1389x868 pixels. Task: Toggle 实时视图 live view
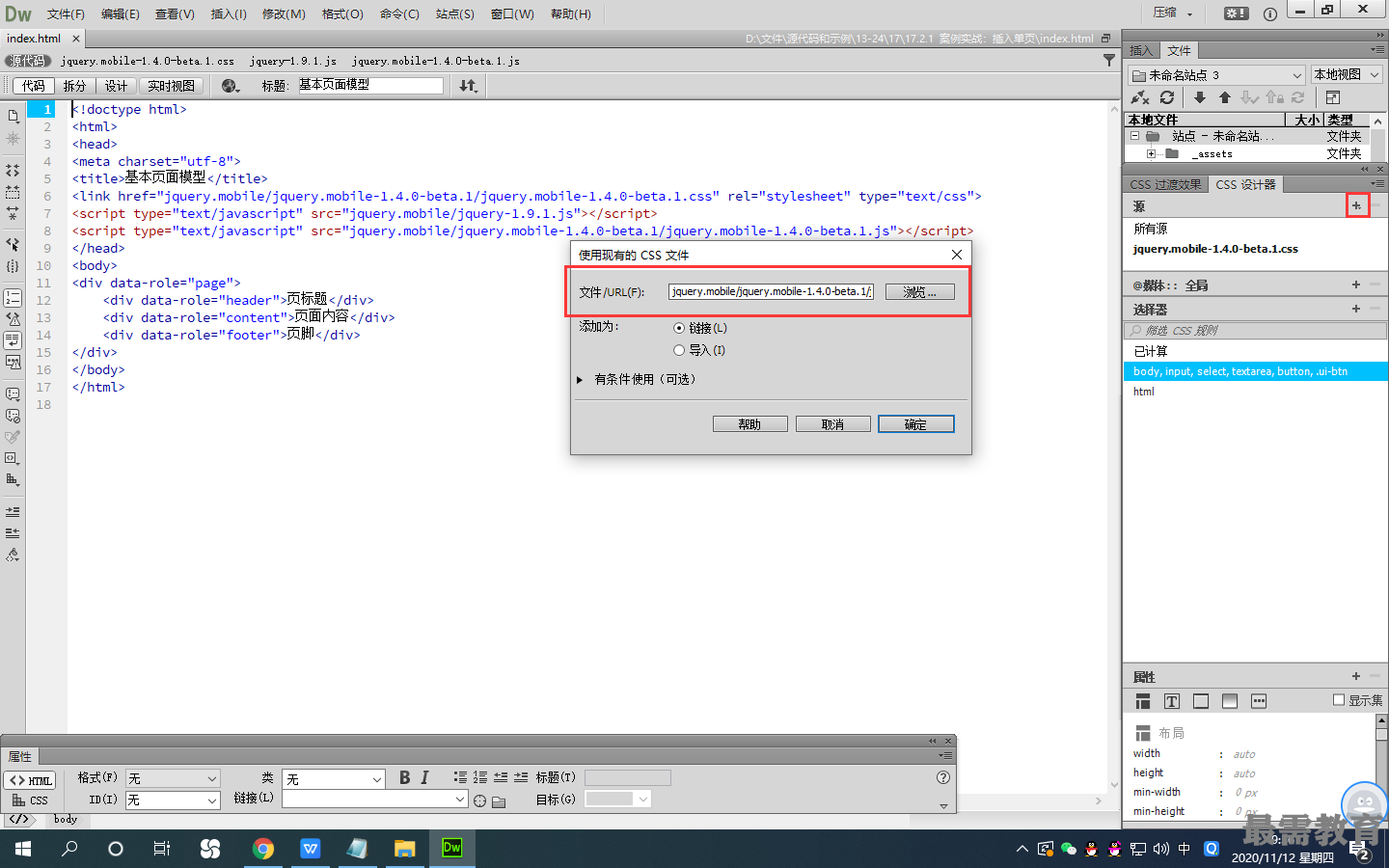pyautogui.click(x=171, y=86)
